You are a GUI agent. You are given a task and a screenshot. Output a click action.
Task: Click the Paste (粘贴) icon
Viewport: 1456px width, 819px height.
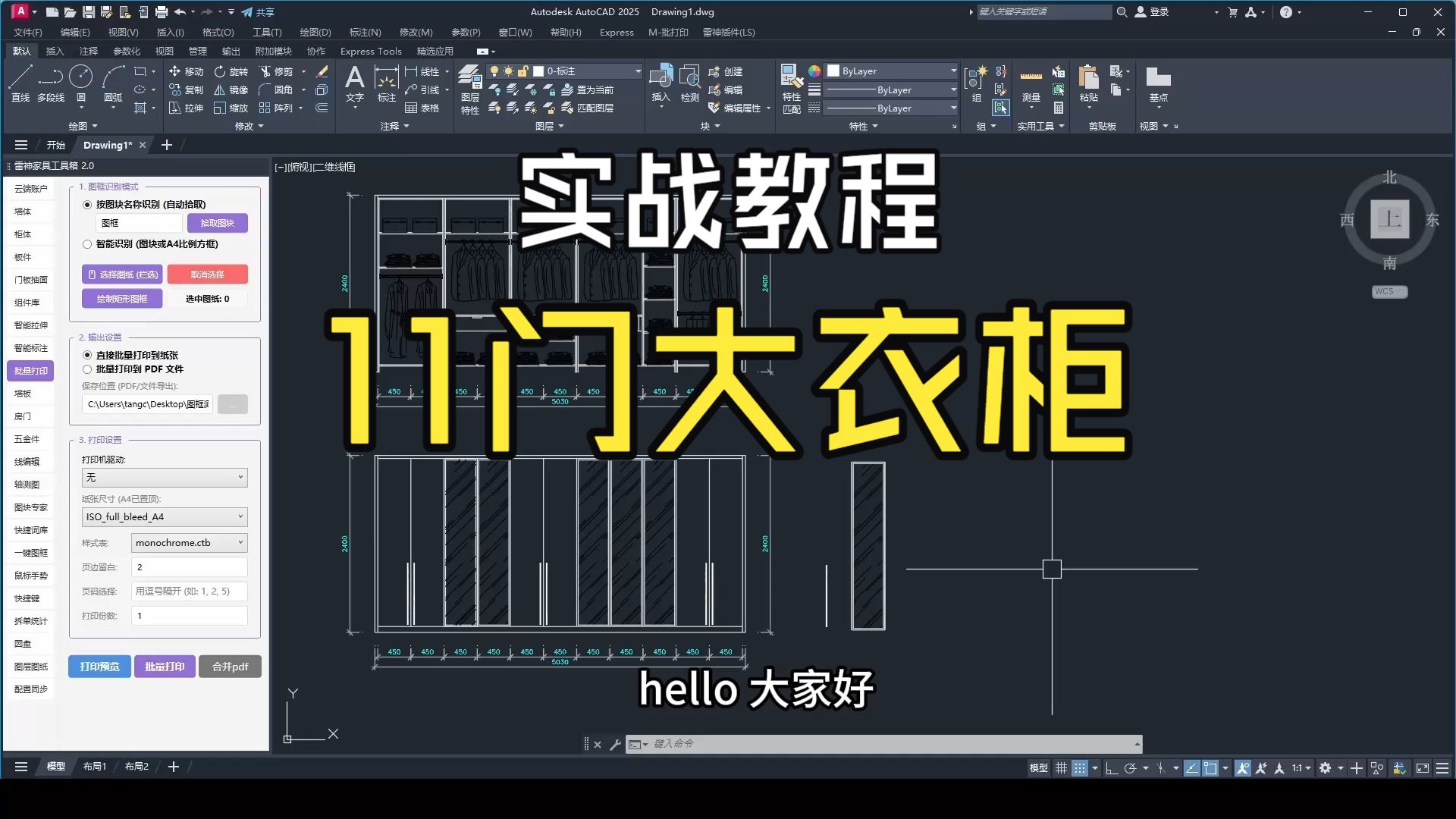1089,83
